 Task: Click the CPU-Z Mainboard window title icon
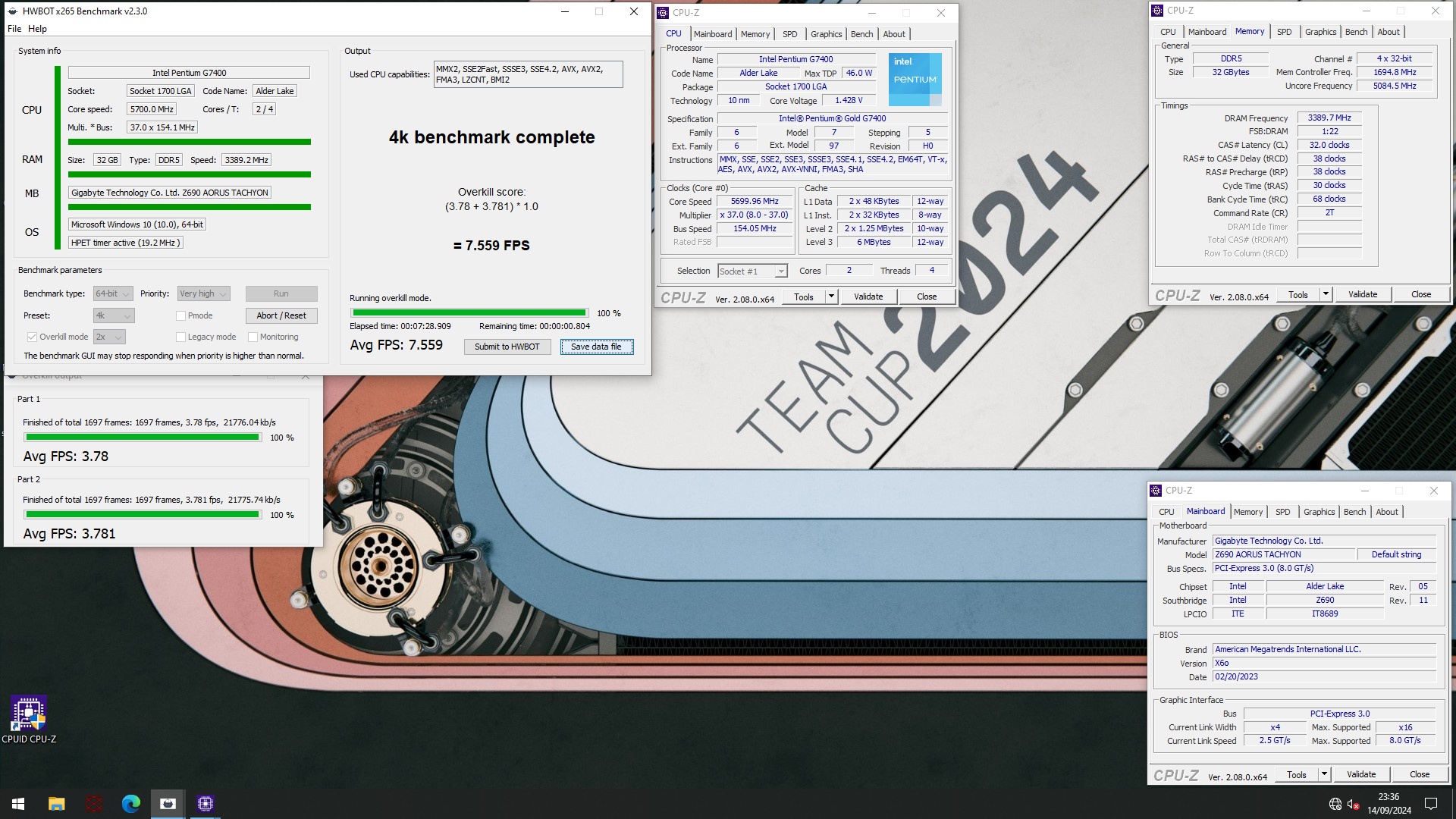point(1156,491)
